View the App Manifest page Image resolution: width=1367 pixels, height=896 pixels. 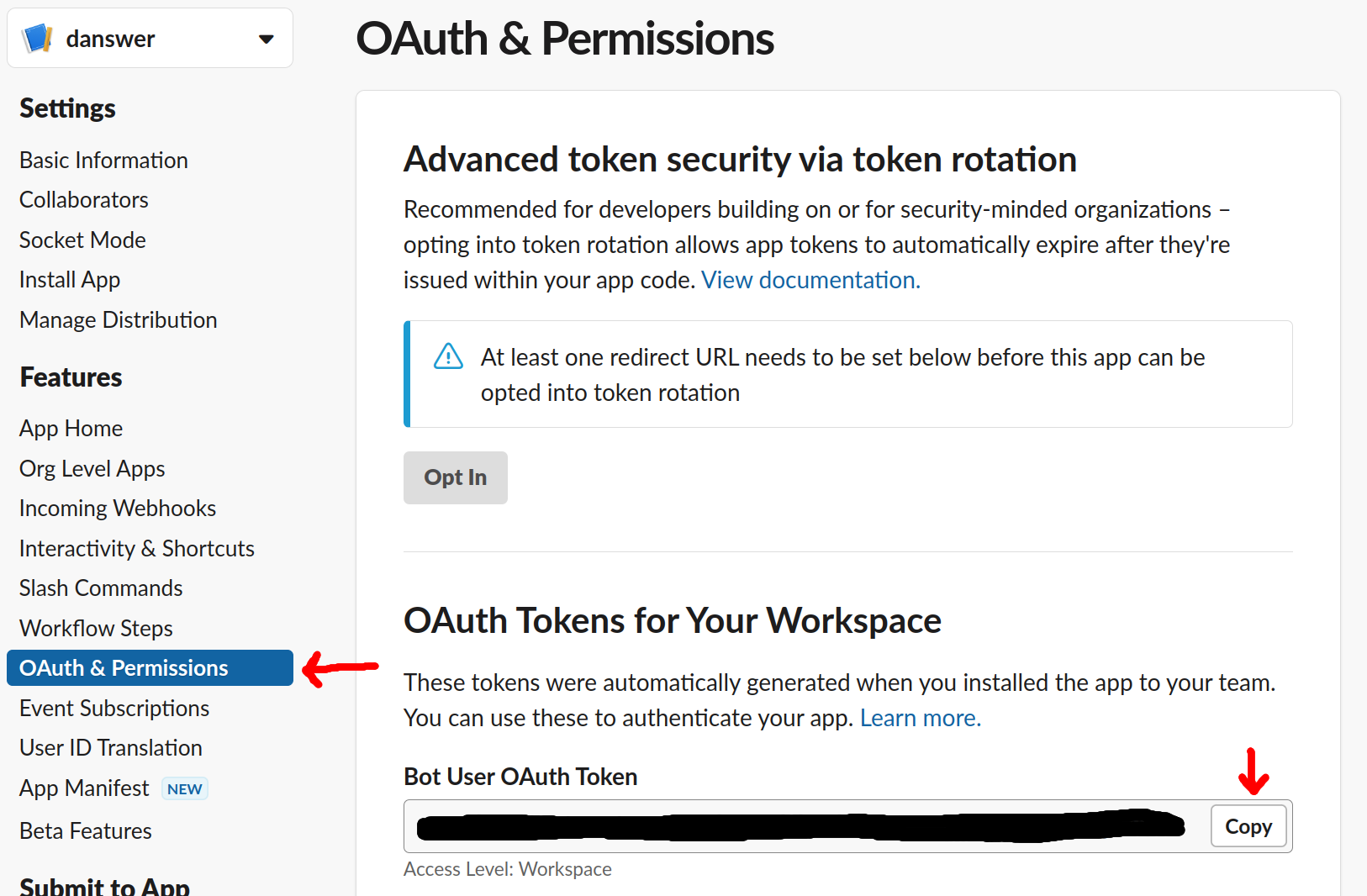pyautogui.click(x=83, y=788)
